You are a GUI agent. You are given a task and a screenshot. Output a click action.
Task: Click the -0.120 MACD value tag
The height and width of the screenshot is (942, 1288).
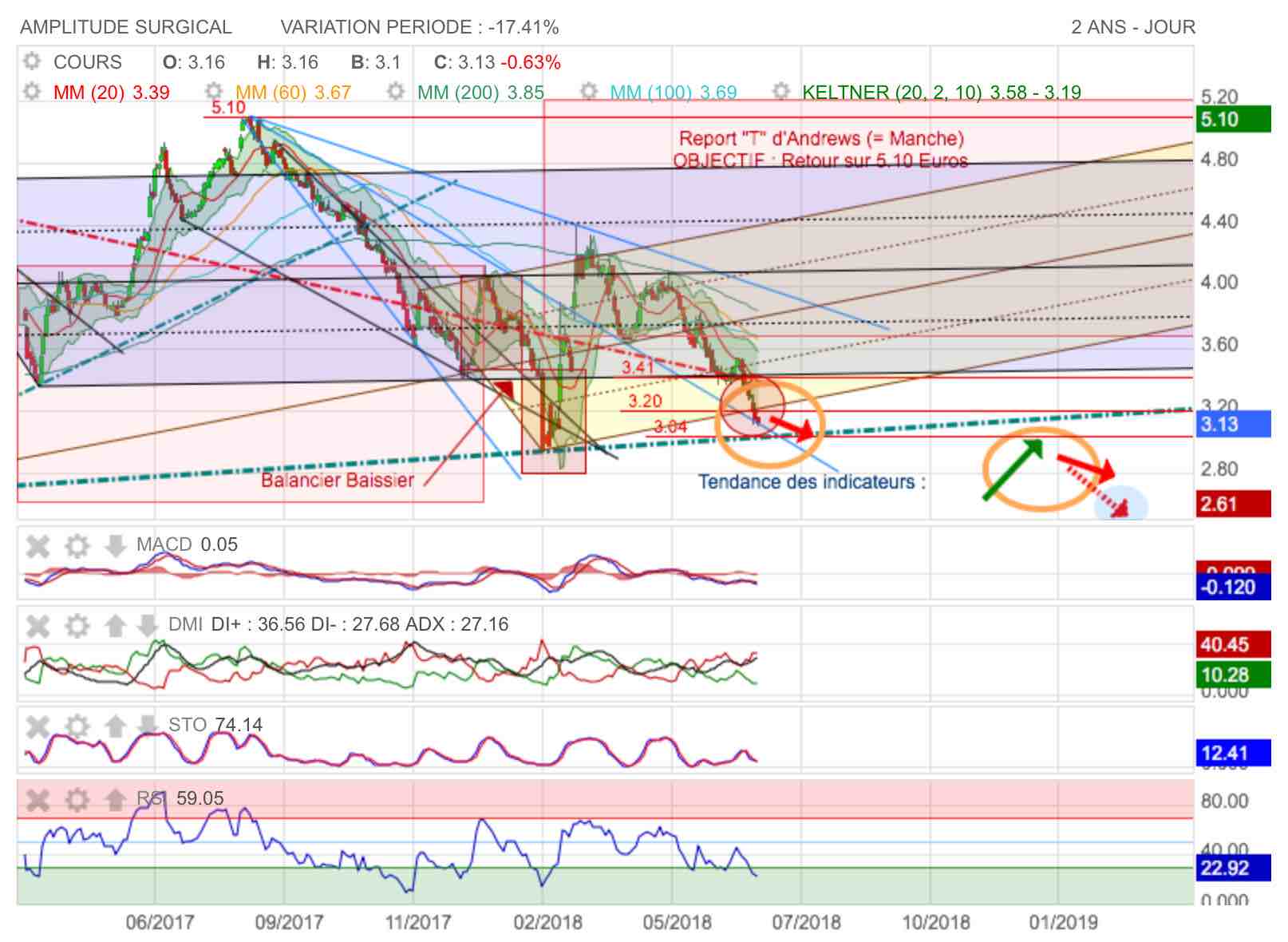1234,588
